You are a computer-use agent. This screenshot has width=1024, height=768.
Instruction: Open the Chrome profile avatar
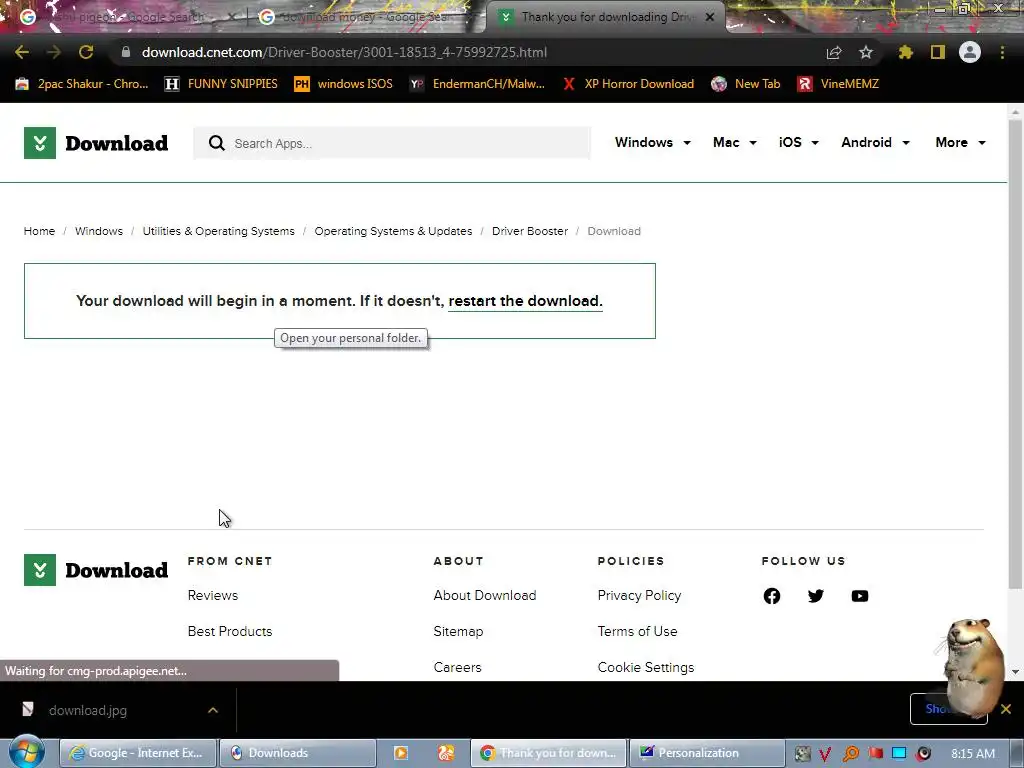coord(970,52)
